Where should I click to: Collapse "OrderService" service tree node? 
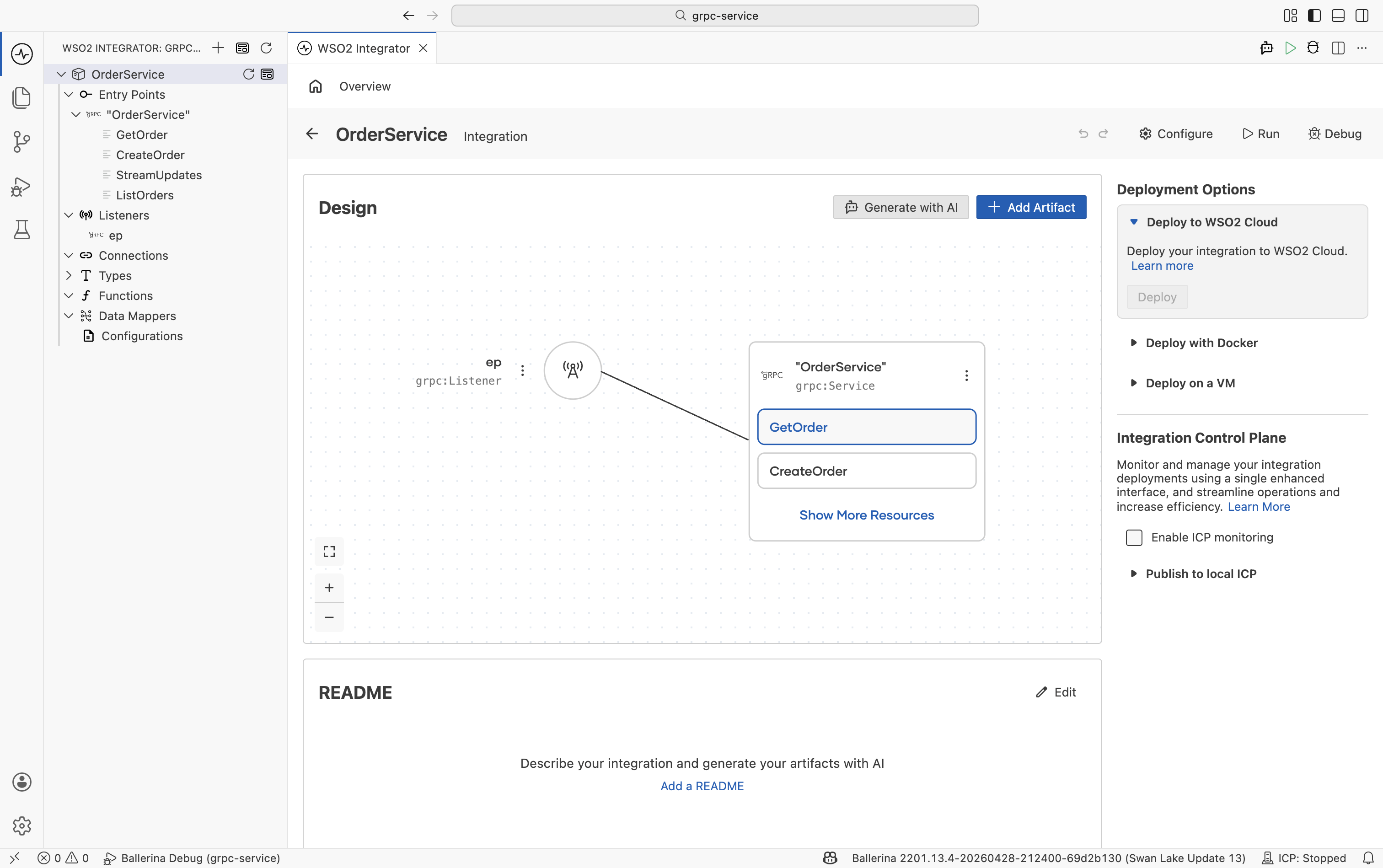76,114
